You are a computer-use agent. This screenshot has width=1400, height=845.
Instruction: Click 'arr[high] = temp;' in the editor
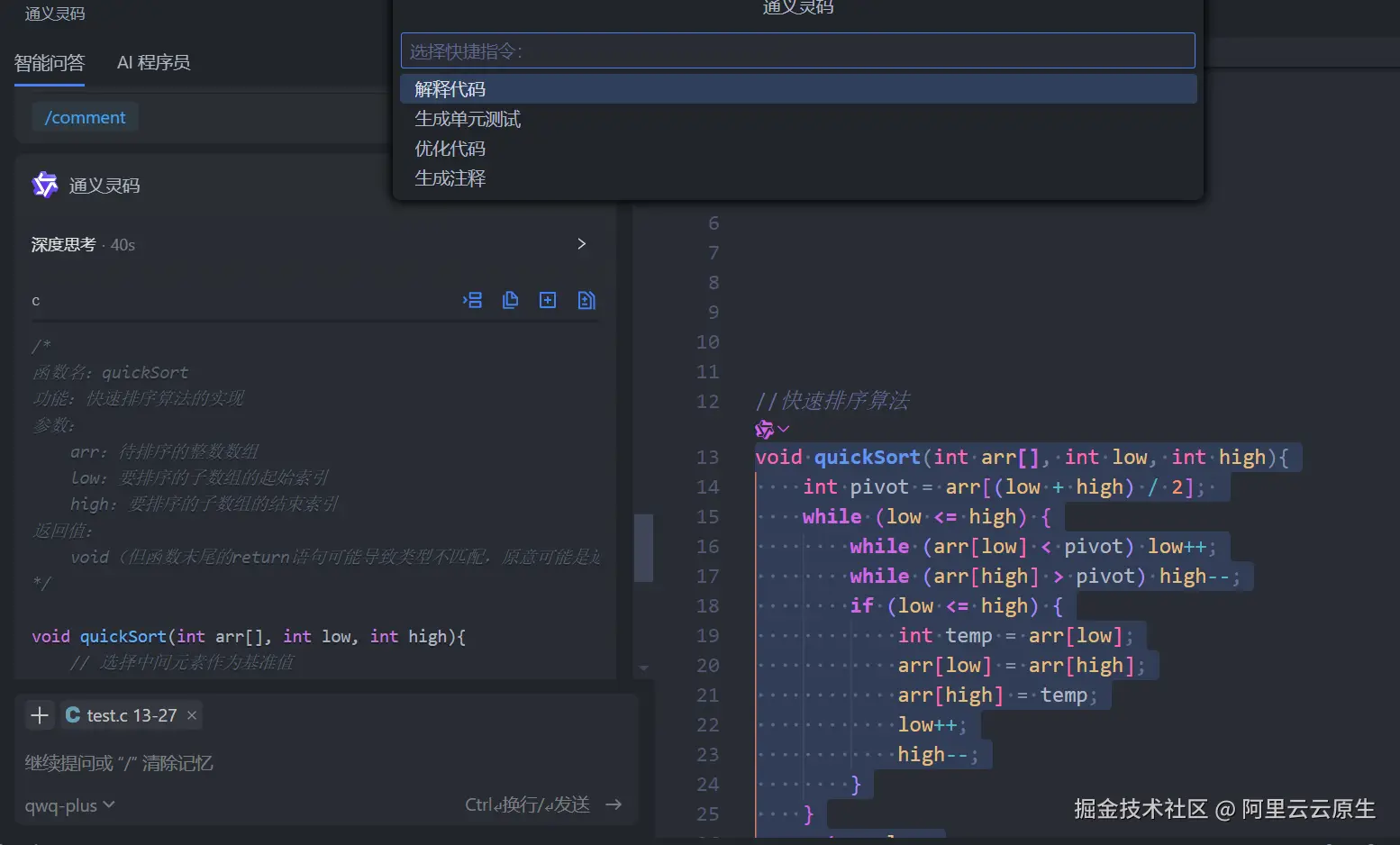pyautogui.click(x=998, y=695)
